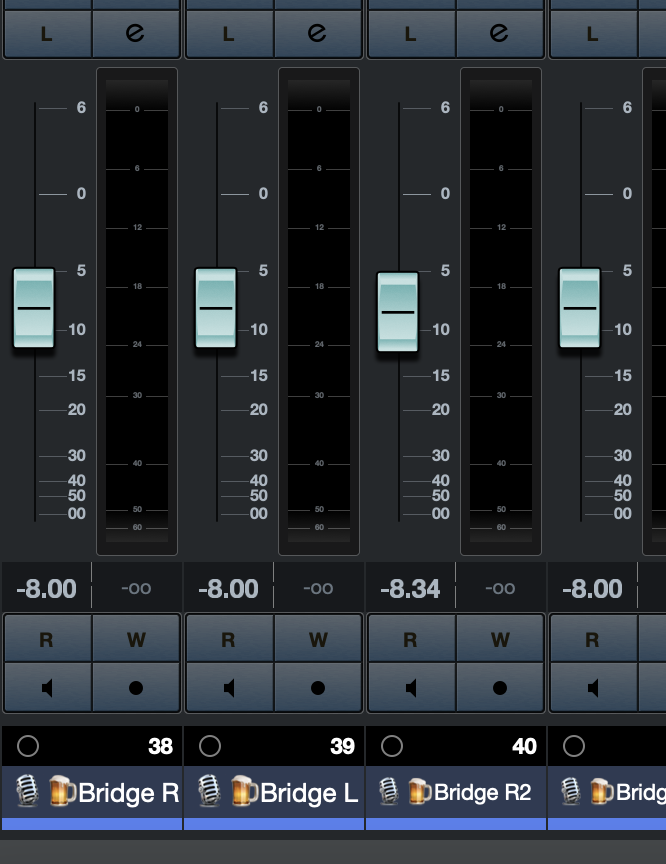Image resolution: width=666 pixels, height=864 pixels.
Task: Enable Write automation on Bridge R
Action: tap(136, 639)
